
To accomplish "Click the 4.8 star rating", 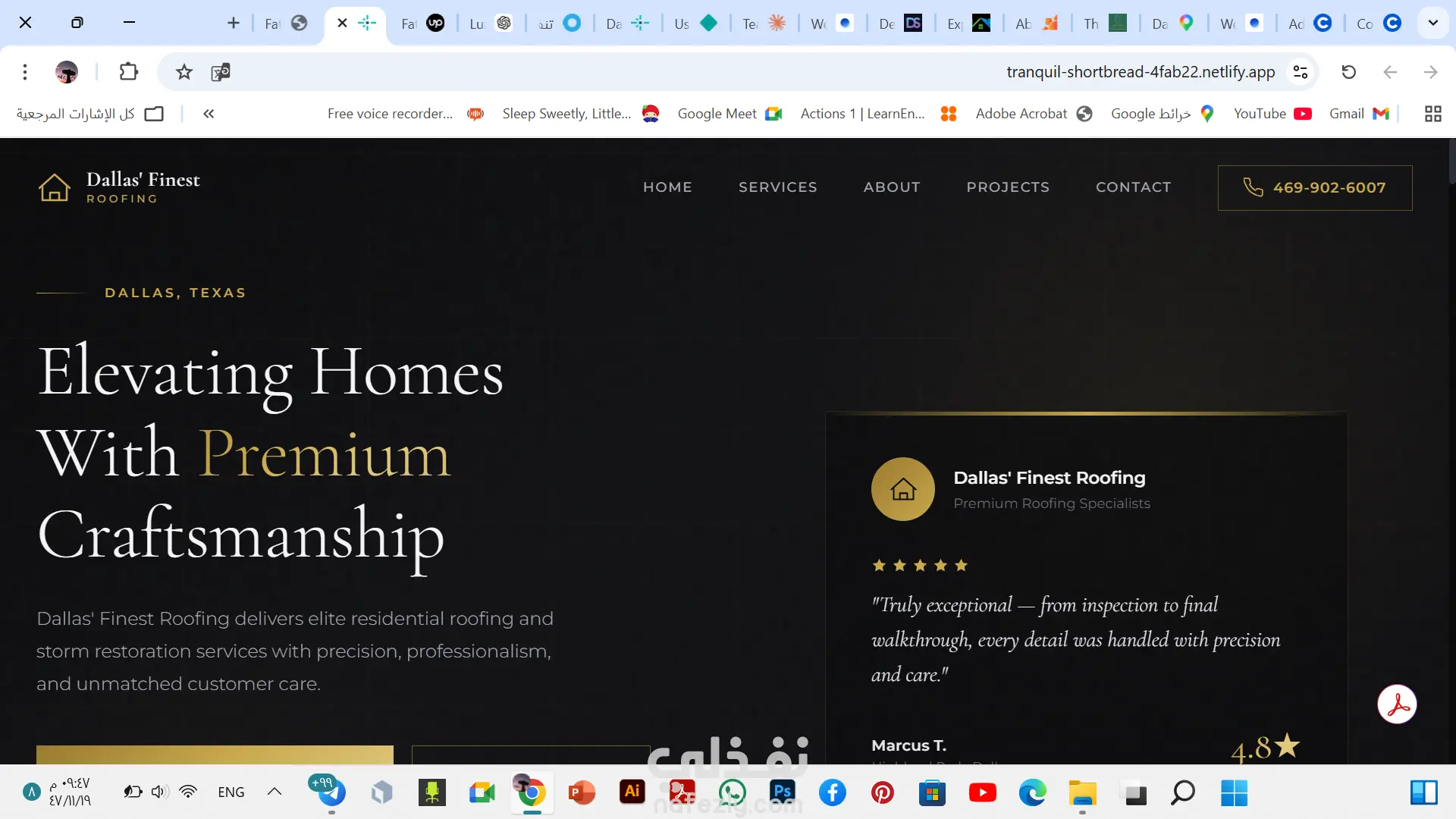I will point(1265,748).
